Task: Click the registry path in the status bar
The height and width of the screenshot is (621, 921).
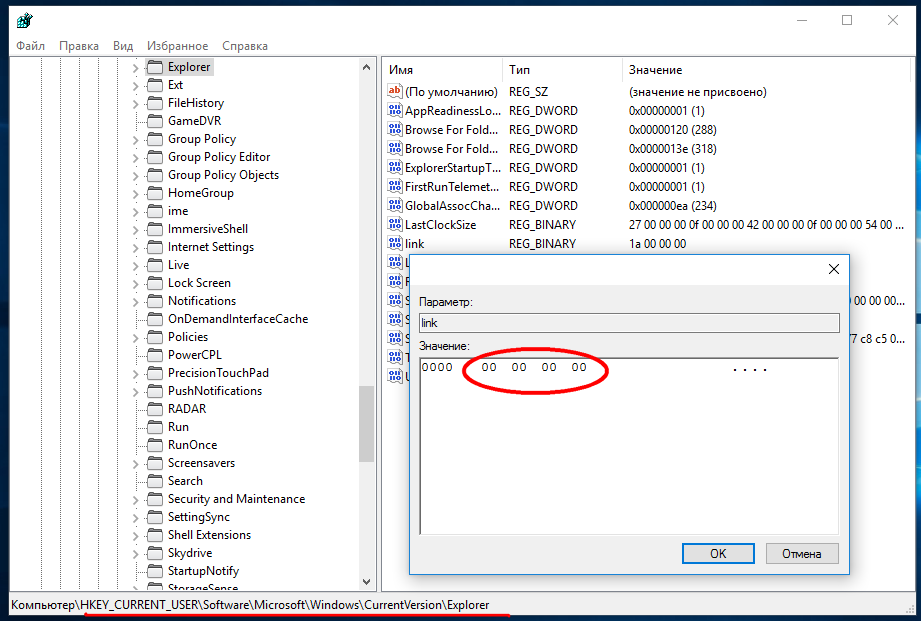Action: (x=250, y=605)
